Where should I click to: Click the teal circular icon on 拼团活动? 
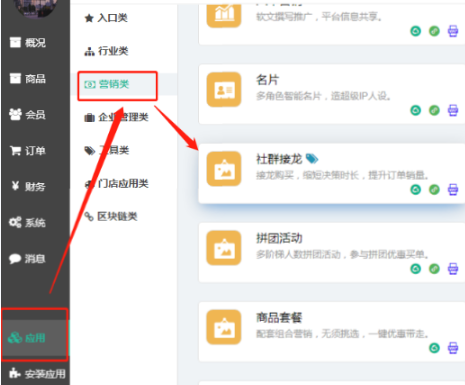415,269
